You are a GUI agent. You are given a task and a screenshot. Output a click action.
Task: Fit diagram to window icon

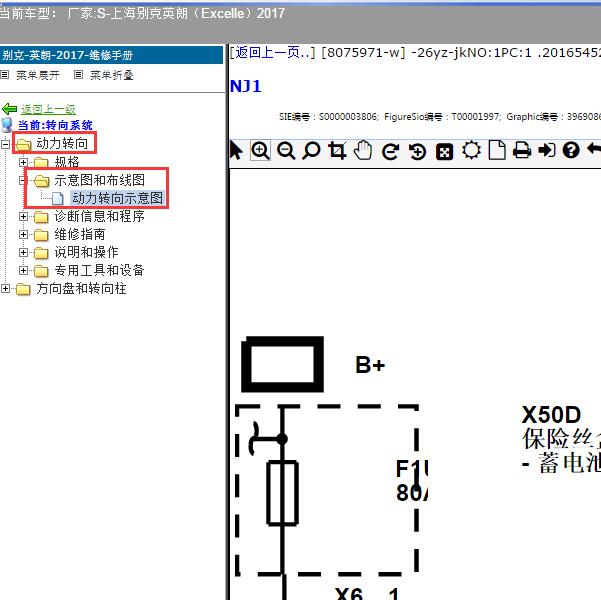(445, 152)
